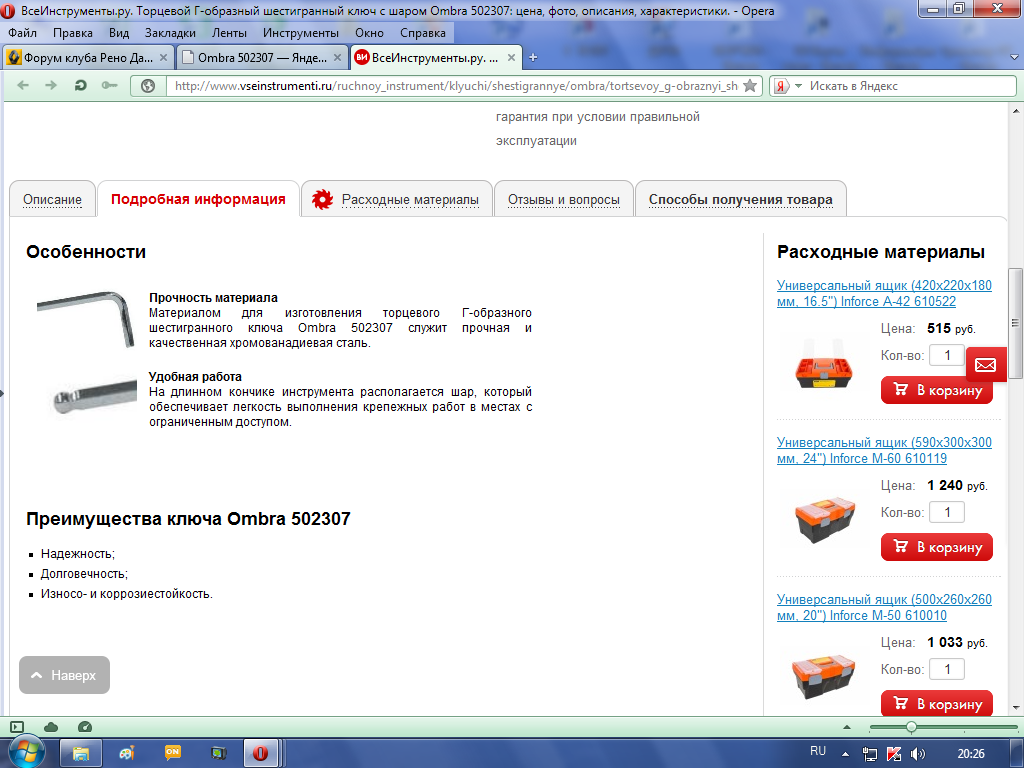
Task: Open the Ленты menu
Action: click(x=229, y=33)
